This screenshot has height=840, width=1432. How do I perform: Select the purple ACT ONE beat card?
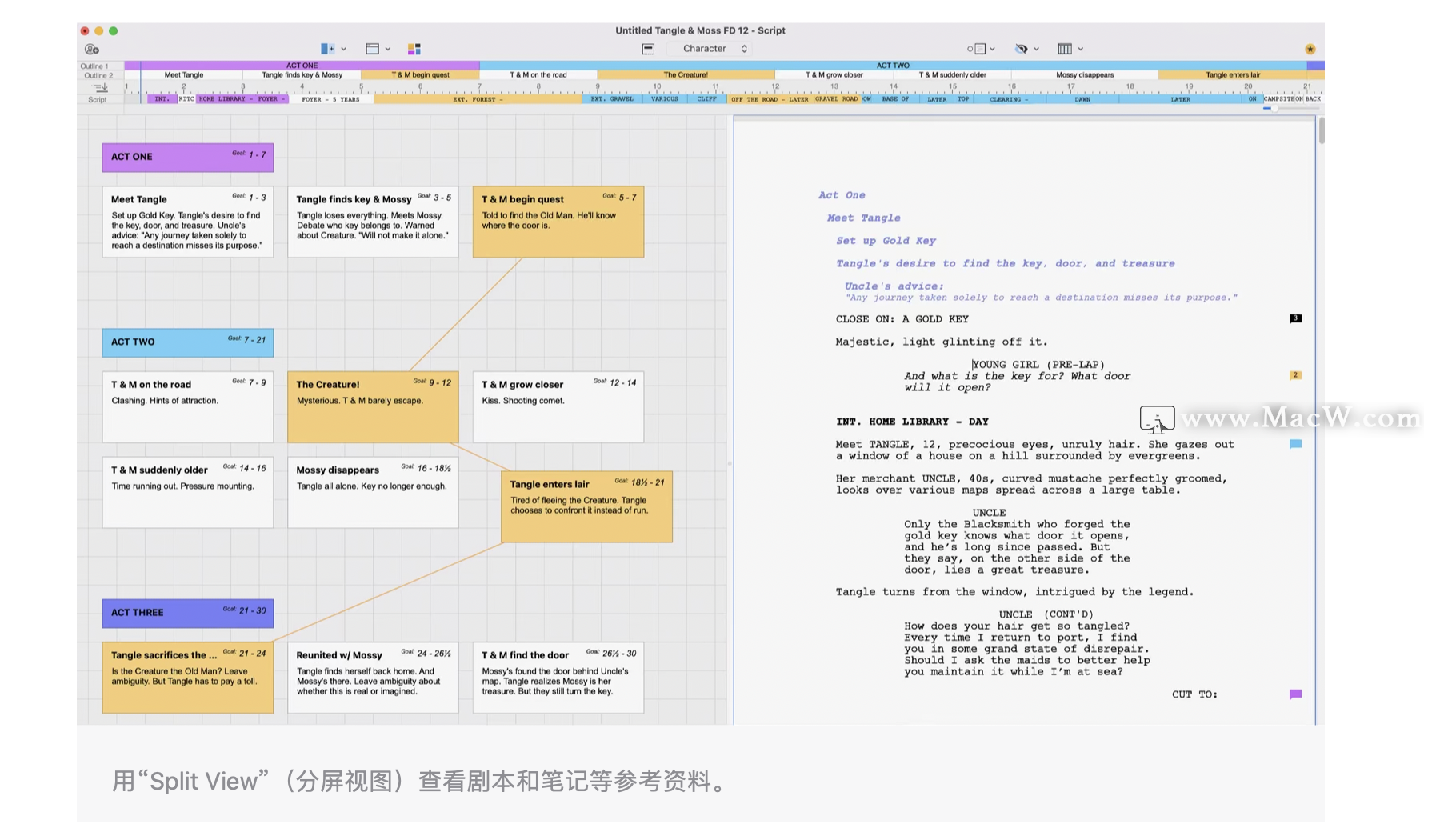pos(188,157)
